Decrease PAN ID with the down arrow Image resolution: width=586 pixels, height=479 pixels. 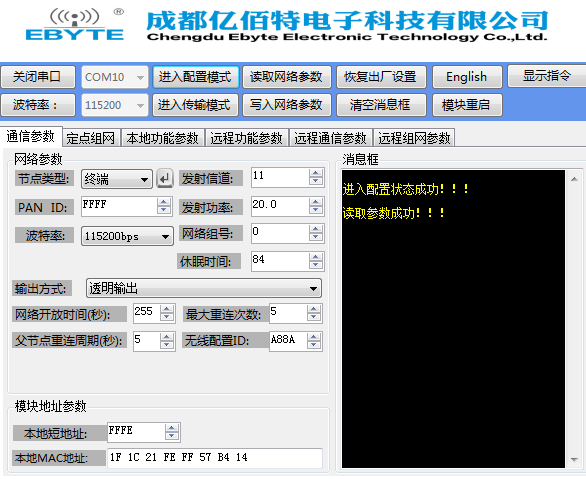tap(164, 210)
